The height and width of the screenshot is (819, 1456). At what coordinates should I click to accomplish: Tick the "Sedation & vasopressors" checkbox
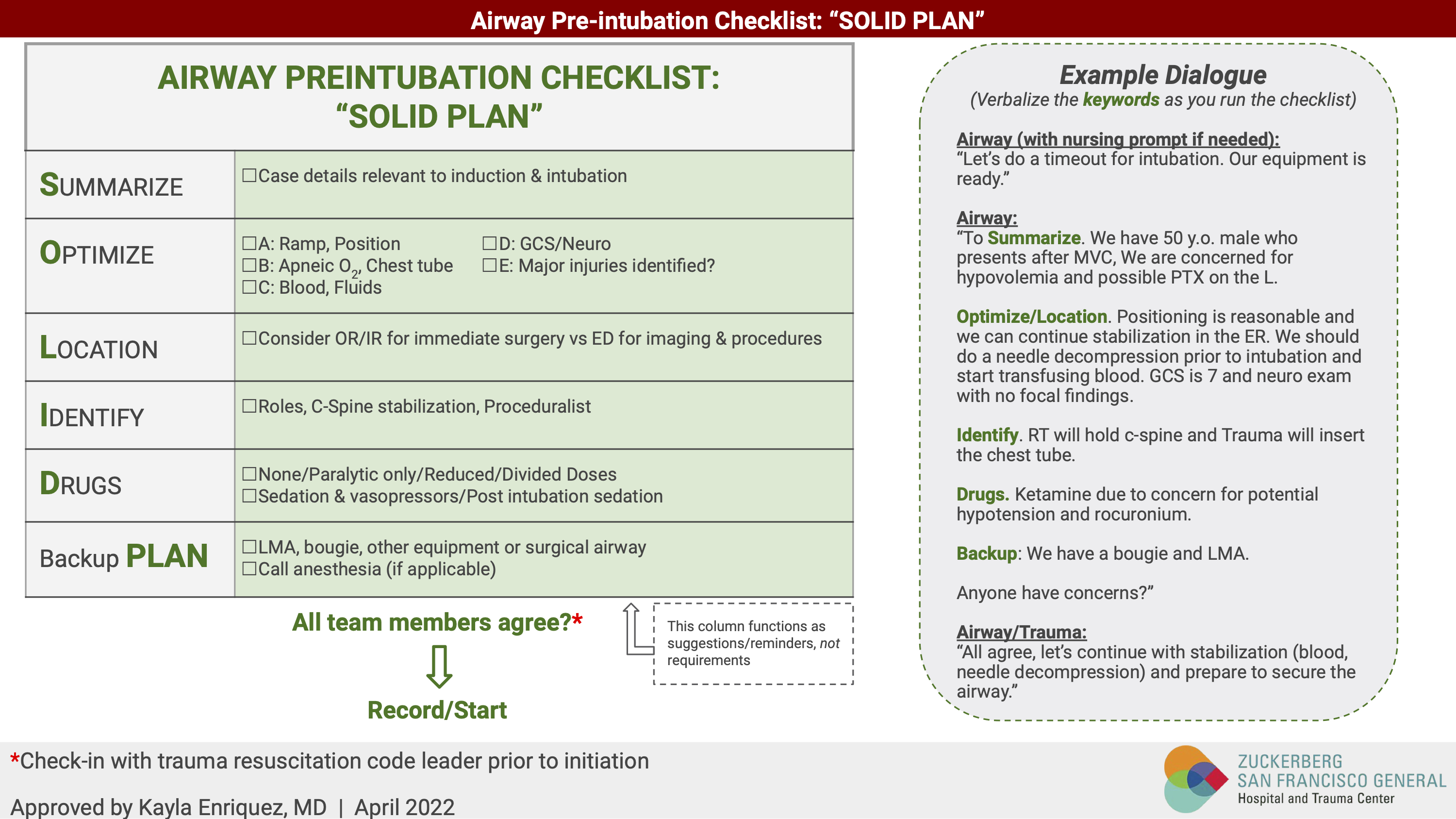(249, 496)
